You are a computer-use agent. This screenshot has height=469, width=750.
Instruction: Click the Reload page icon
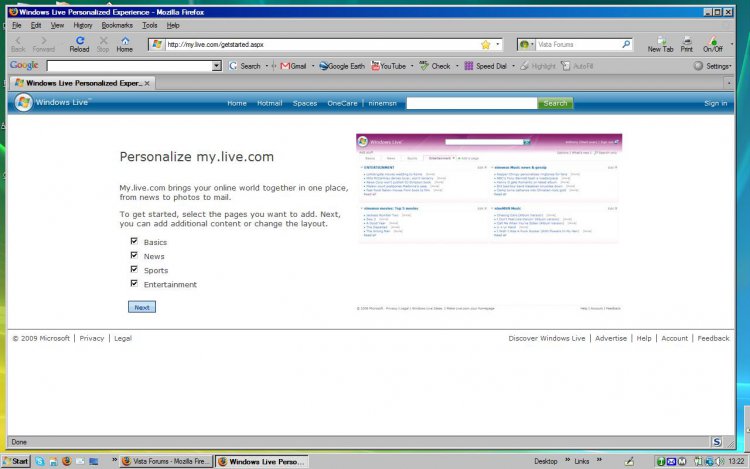pos(79,41)
